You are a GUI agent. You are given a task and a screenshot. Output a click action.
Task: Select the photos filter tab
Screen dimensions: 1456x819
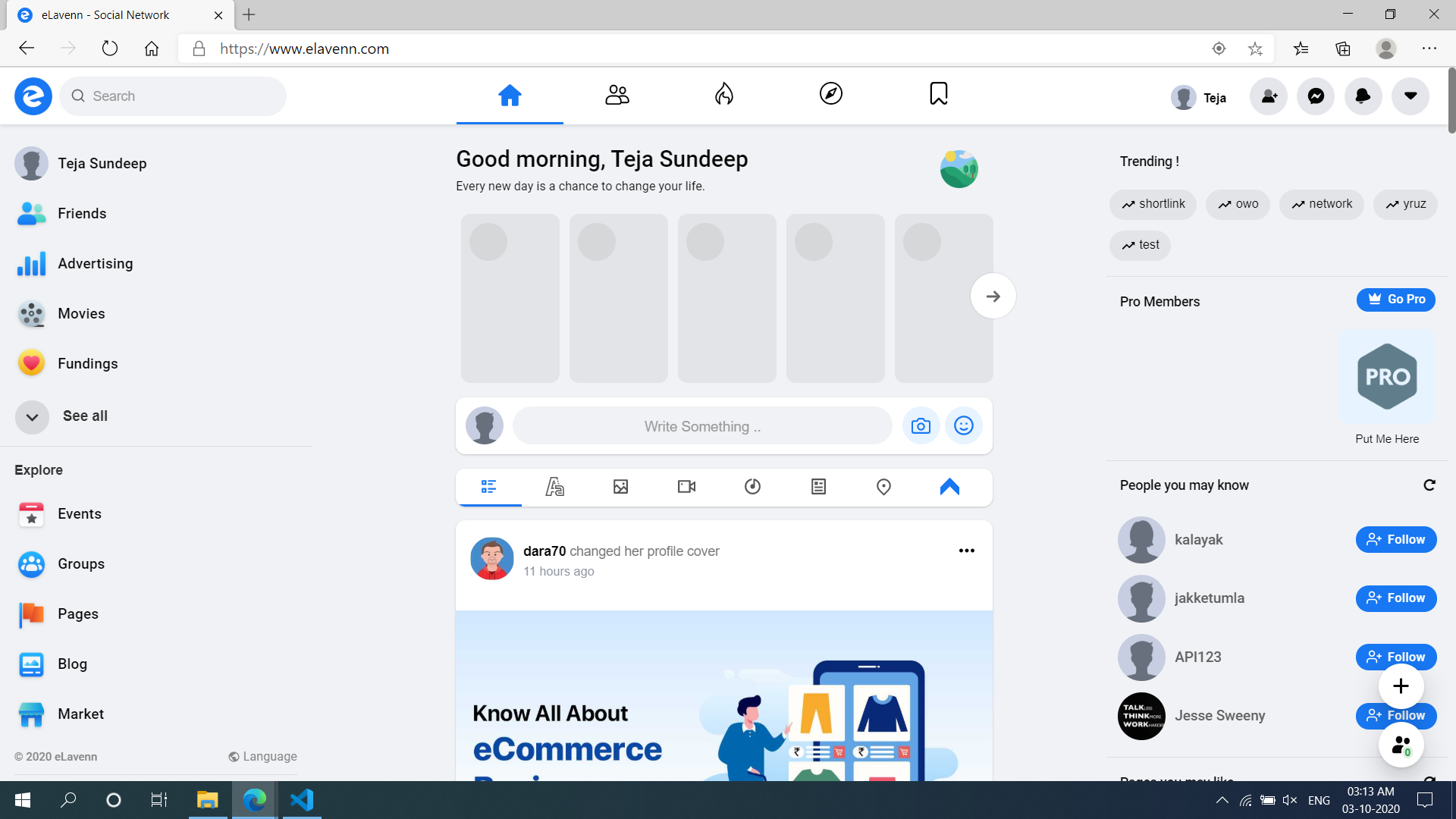[x=620, y=487]
